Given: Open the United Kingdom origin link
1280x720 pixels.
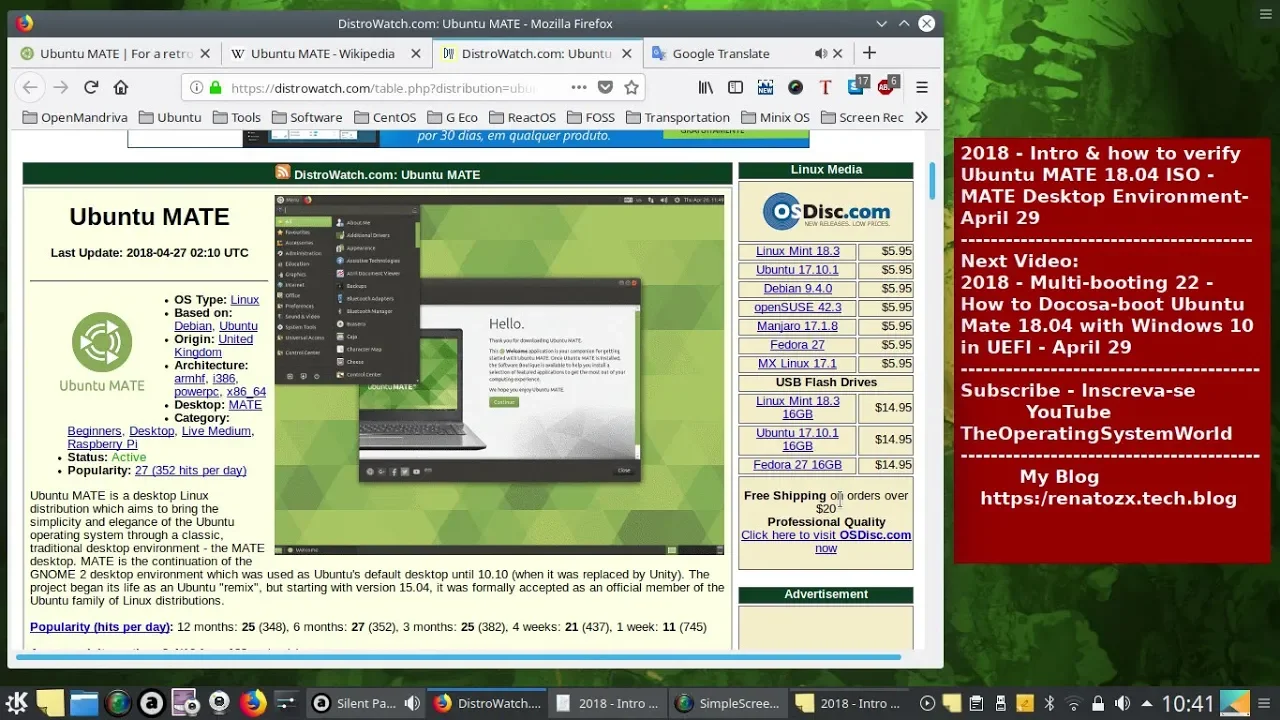Looking at the screenshot, I should [214, 345].
